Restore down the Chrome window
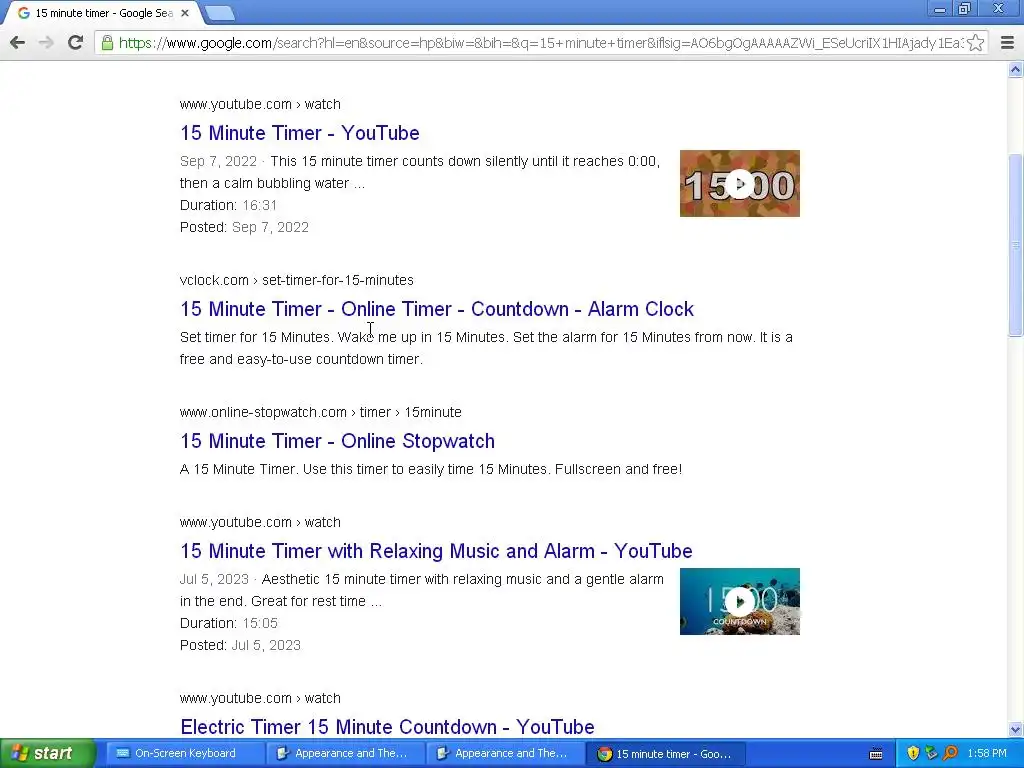The width and height of the screenshot is (1024, 768). [x=965, y=9]
